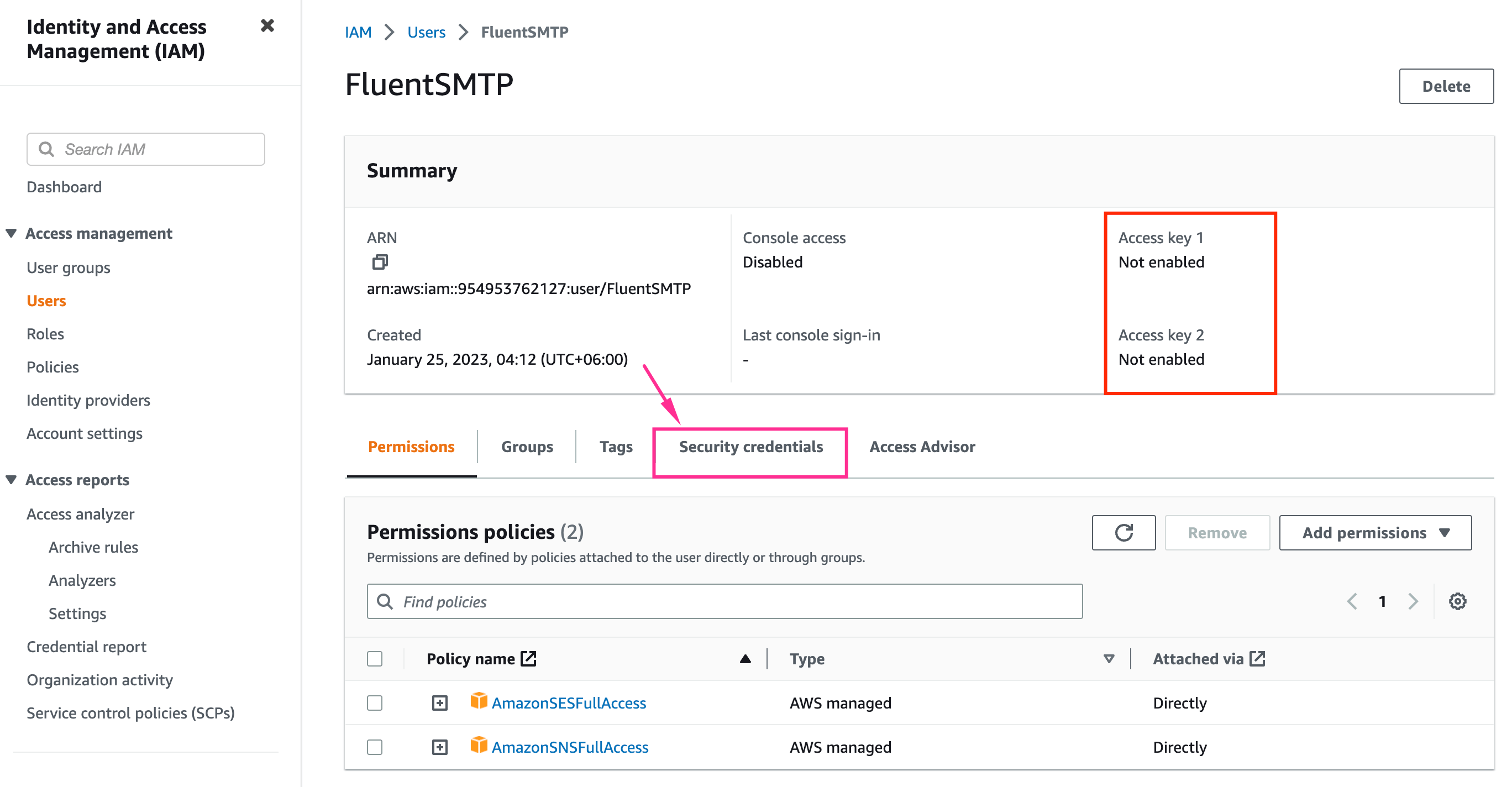Image resolution: width=1512 pixels, height=787 pixels.
Task: Open Access analyzer in the sidebar
Action: click(x=81, y=513)
